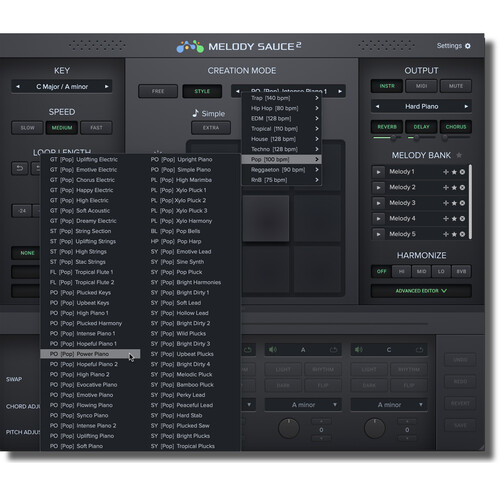Choose ST [Pop] String Section style
This screenshot has width=500, height=500.
tap(90, 231)
